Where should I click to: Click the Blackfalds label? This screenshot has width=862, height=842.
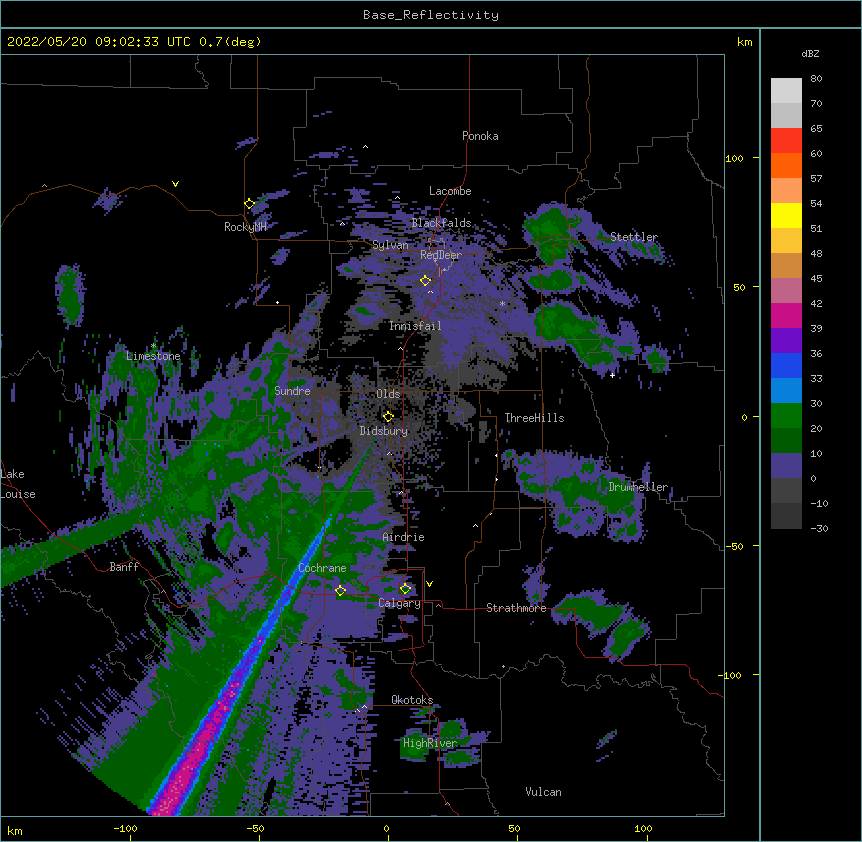441,223
